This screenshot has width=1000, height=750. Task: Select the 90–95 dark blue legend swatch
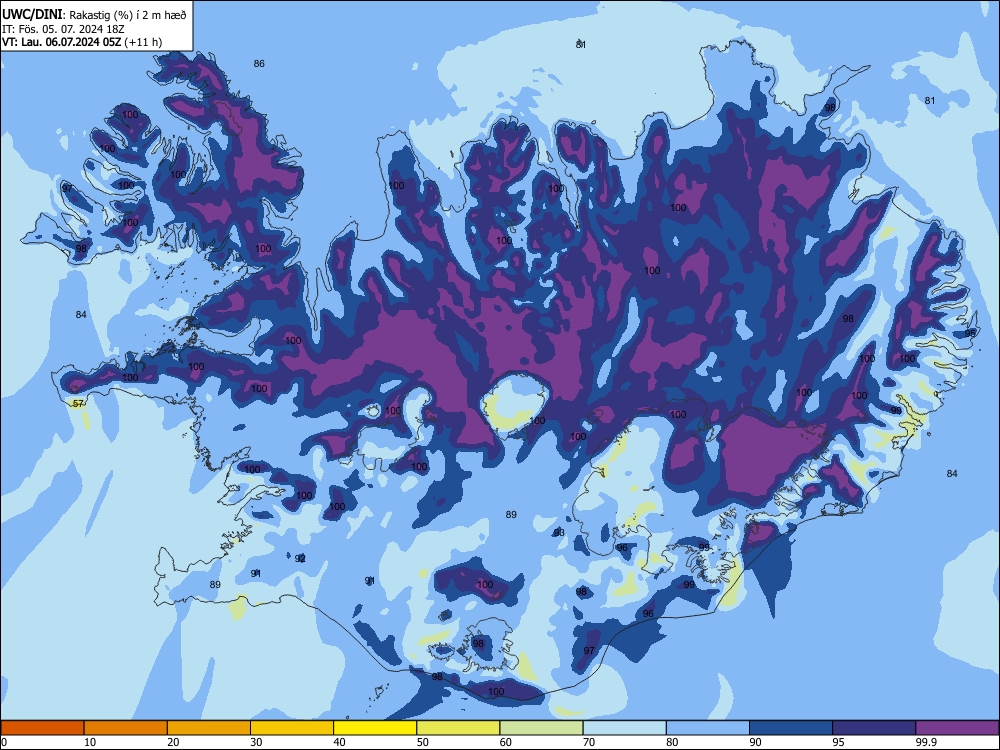click(x=791, y=728)
